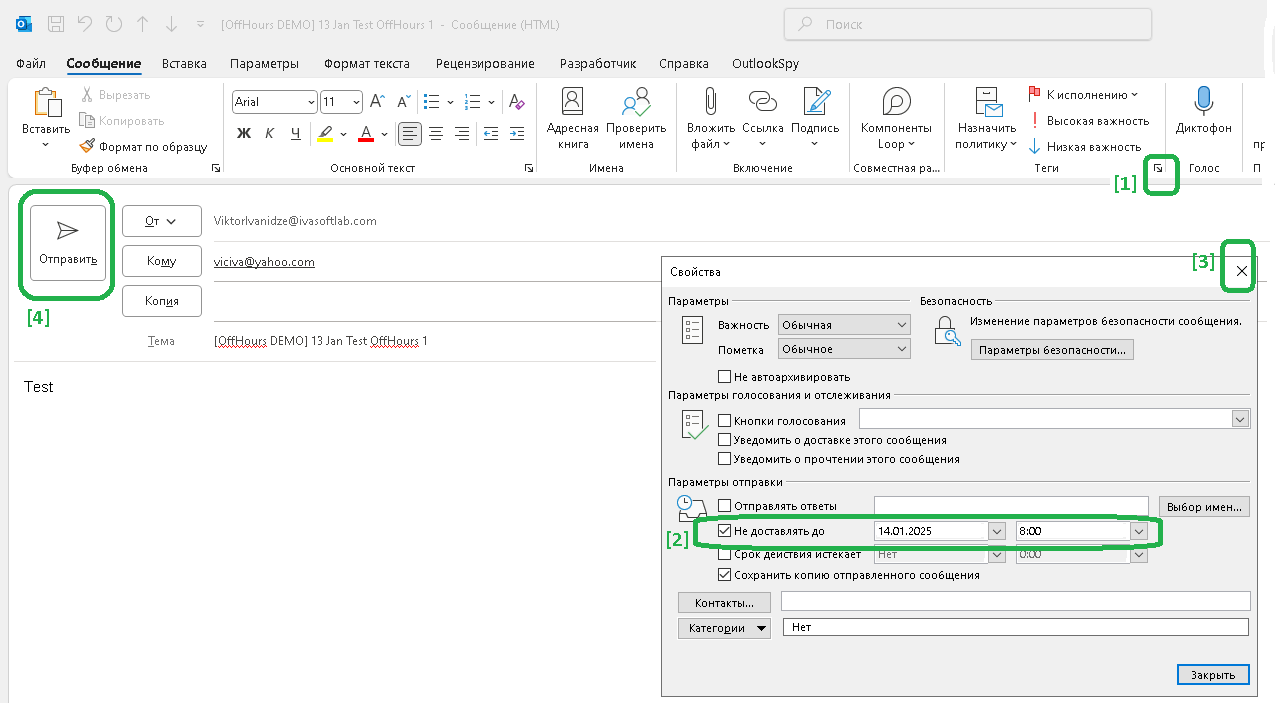The width and height of the screenshot is (1275, 703).
Task: Toggle underline (Ч) formatting
Action: [295, 133]
